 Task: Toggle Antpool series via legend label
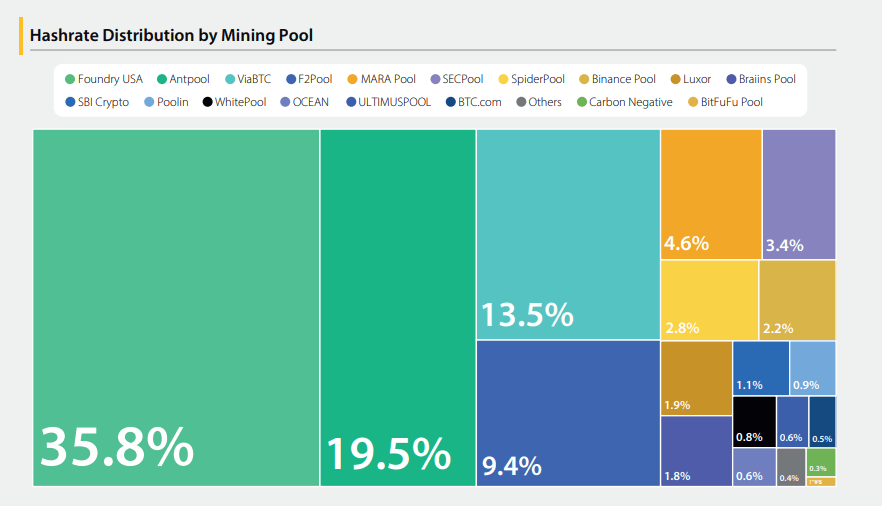pyautogui.click(x=189, y=79)
